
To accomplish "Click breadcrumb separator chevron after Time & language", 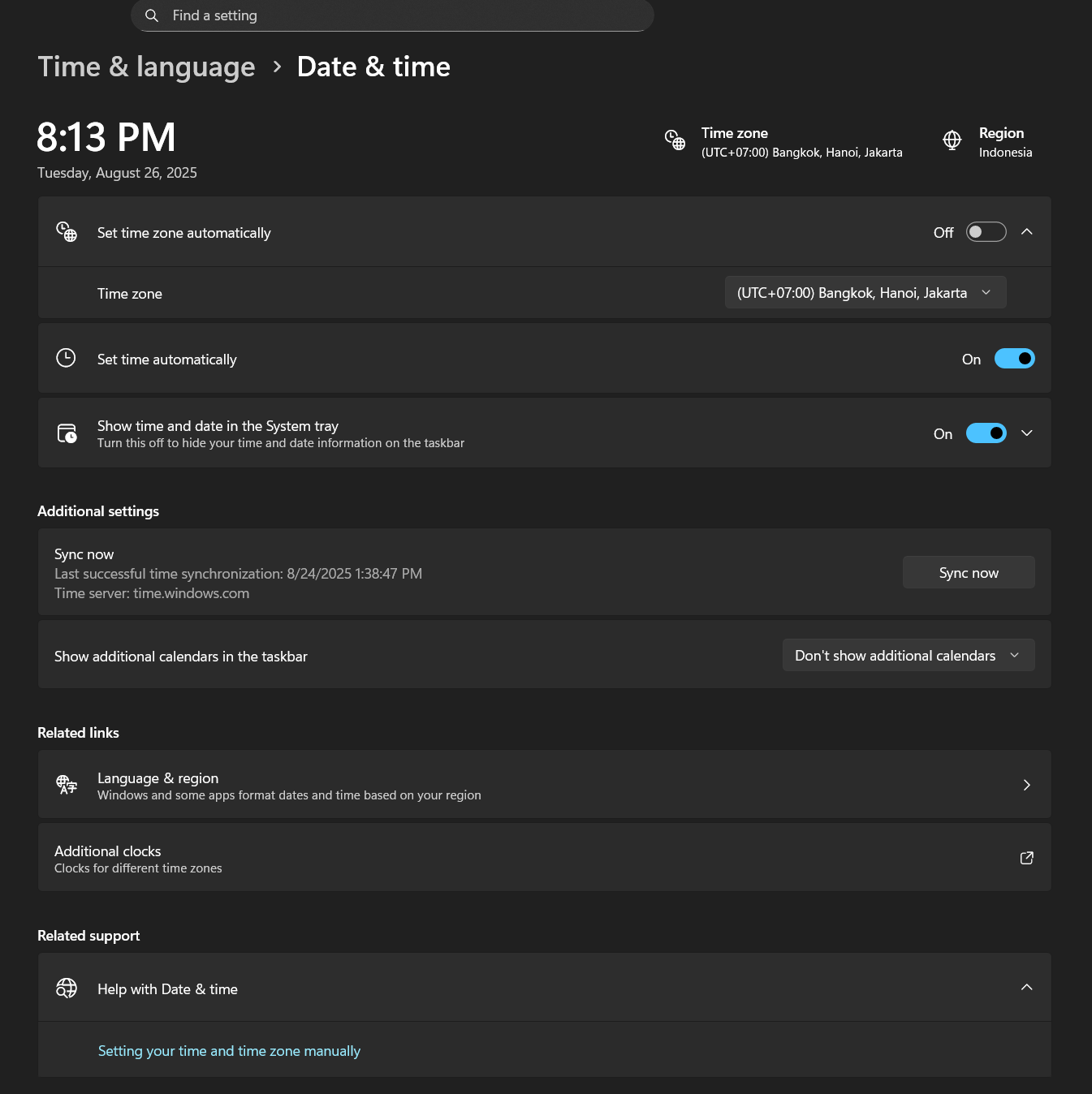I will [277, 67].
